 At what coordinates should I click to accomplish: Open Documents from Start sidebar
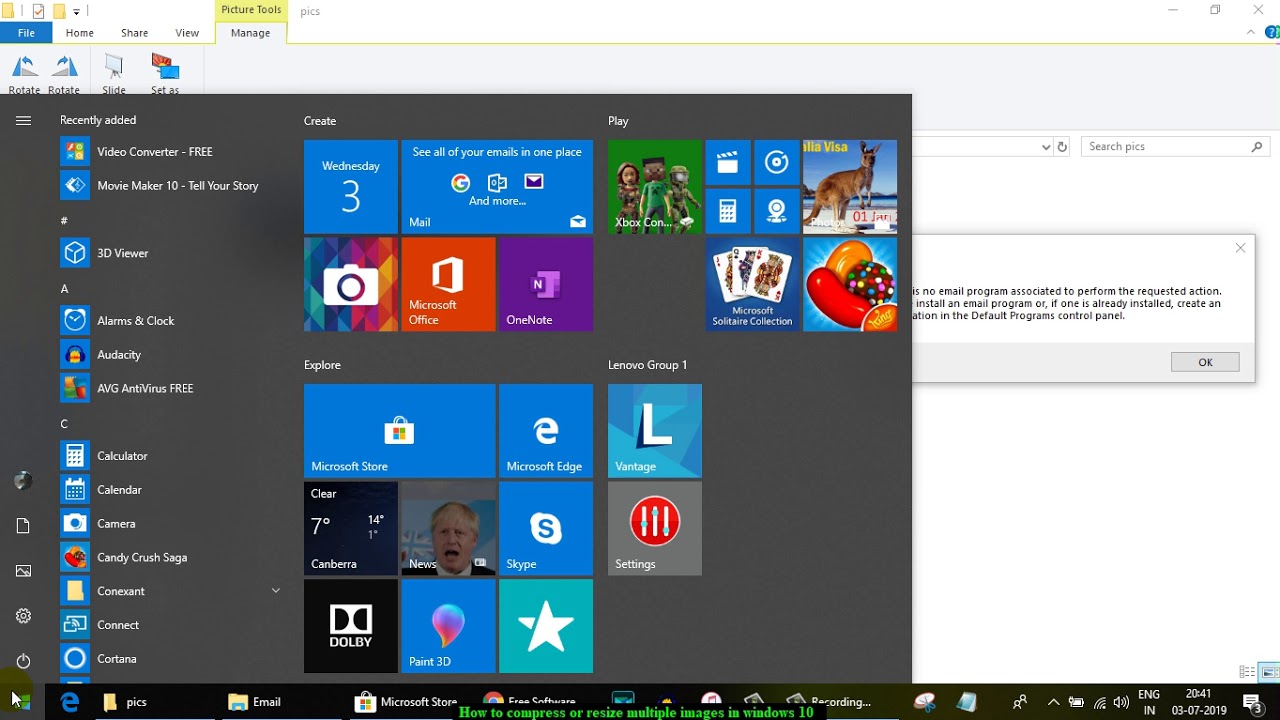click(23, 526)
